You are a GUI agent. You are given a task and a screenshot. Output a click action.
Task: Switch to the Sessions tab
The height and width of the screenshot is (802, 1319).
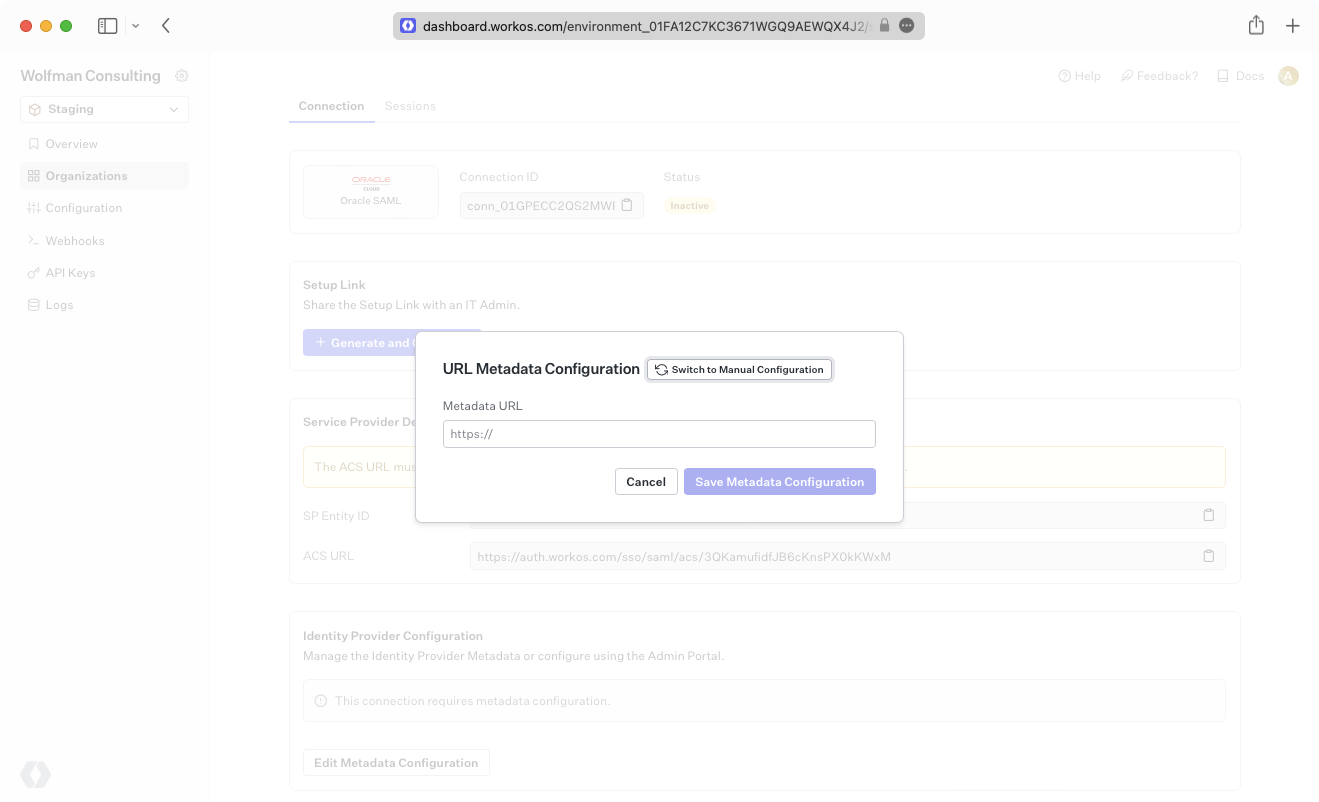click(410, 105)
